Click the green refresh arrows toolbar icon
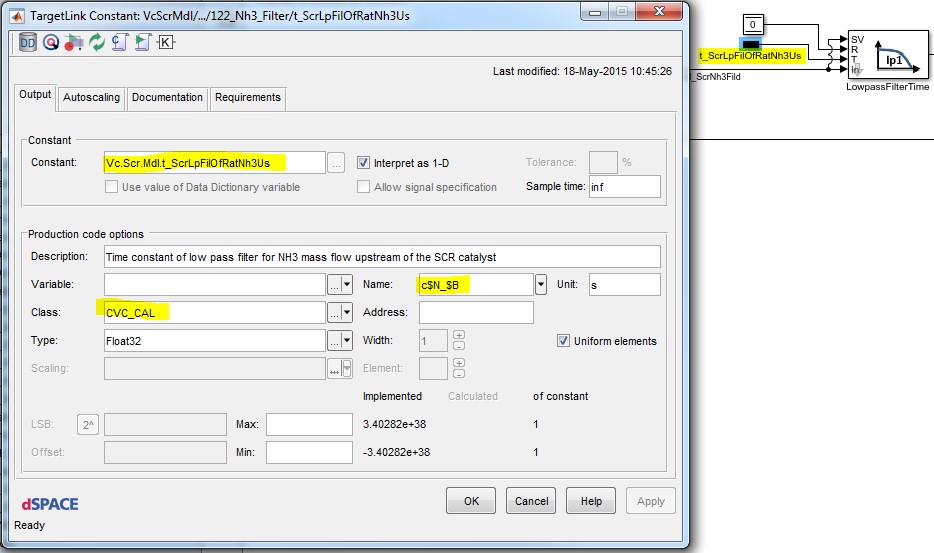Image resolution: width=934 pixels, height=553 pixels. pyautogui.click(x=97, y=42)
